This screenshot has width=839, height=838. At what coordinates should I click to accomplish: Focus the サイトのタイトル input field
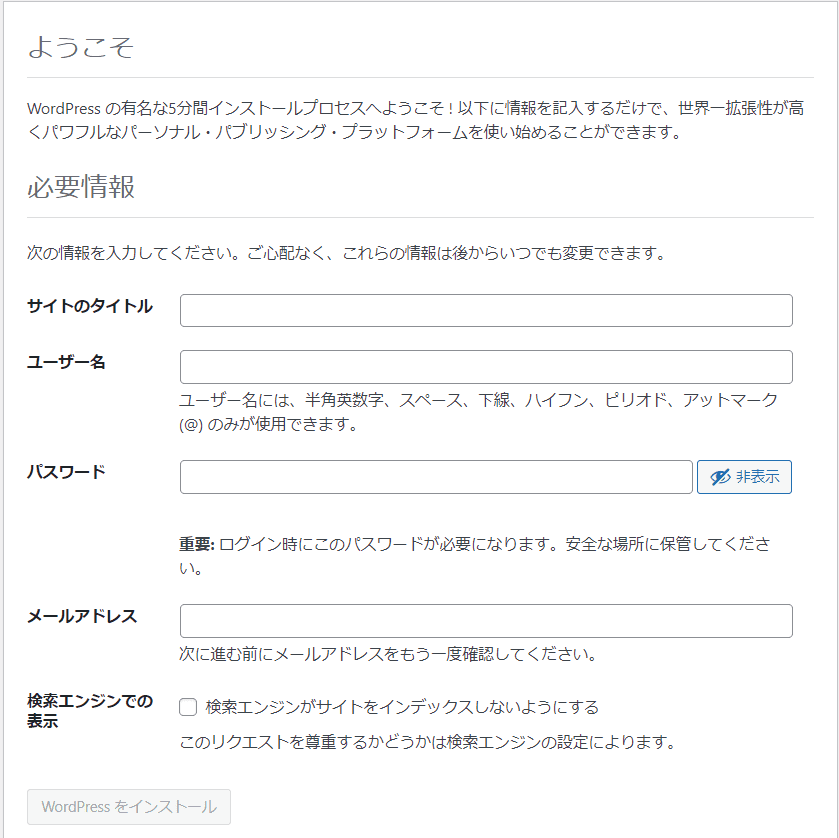click(x=486, y=310)
